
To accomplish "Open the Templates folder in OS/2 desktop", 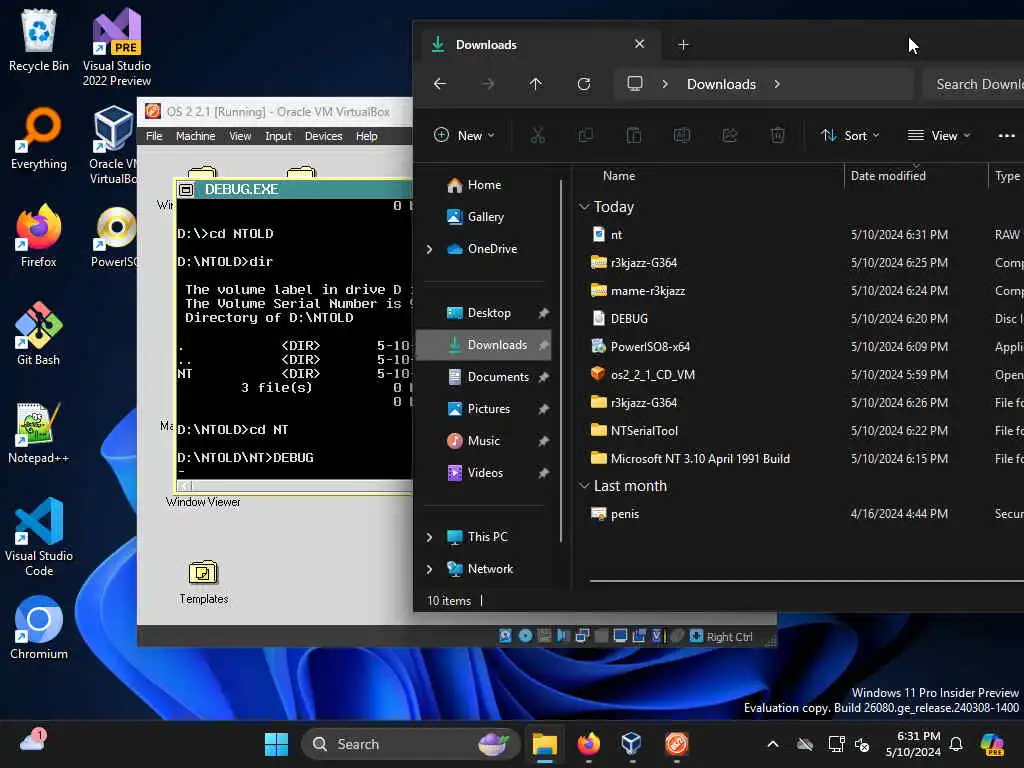I will (203, 583).
